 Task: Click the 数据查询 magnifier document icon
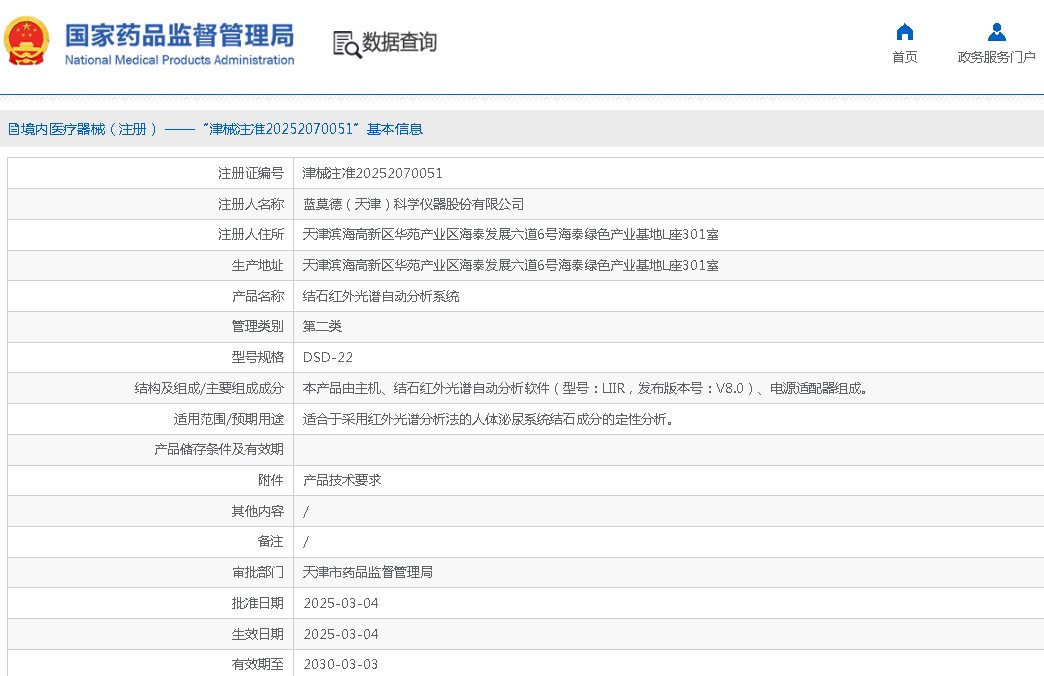click(347, 44)
